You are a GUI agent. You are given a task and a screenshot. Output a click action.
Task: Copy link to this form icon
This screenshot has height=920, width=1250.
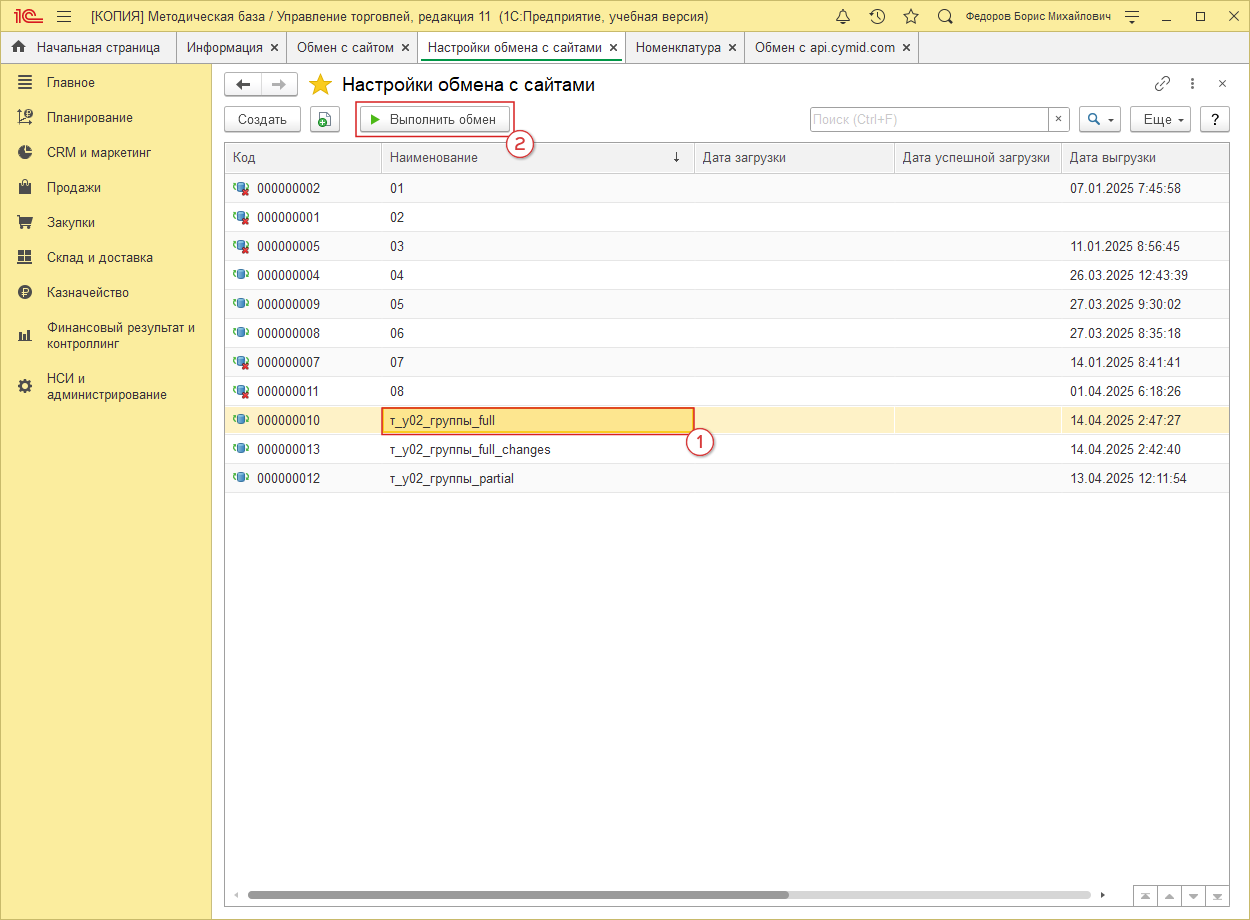click(x=1162, y=84)
